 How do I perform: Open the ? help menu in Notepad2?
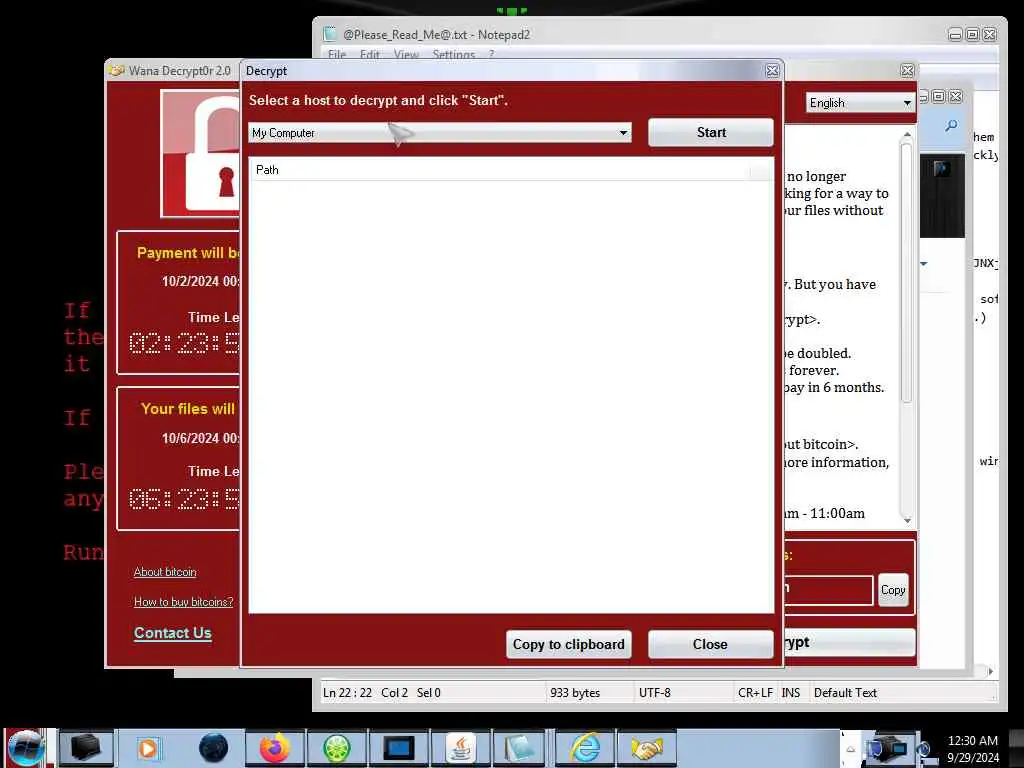(x=492, y=55)
